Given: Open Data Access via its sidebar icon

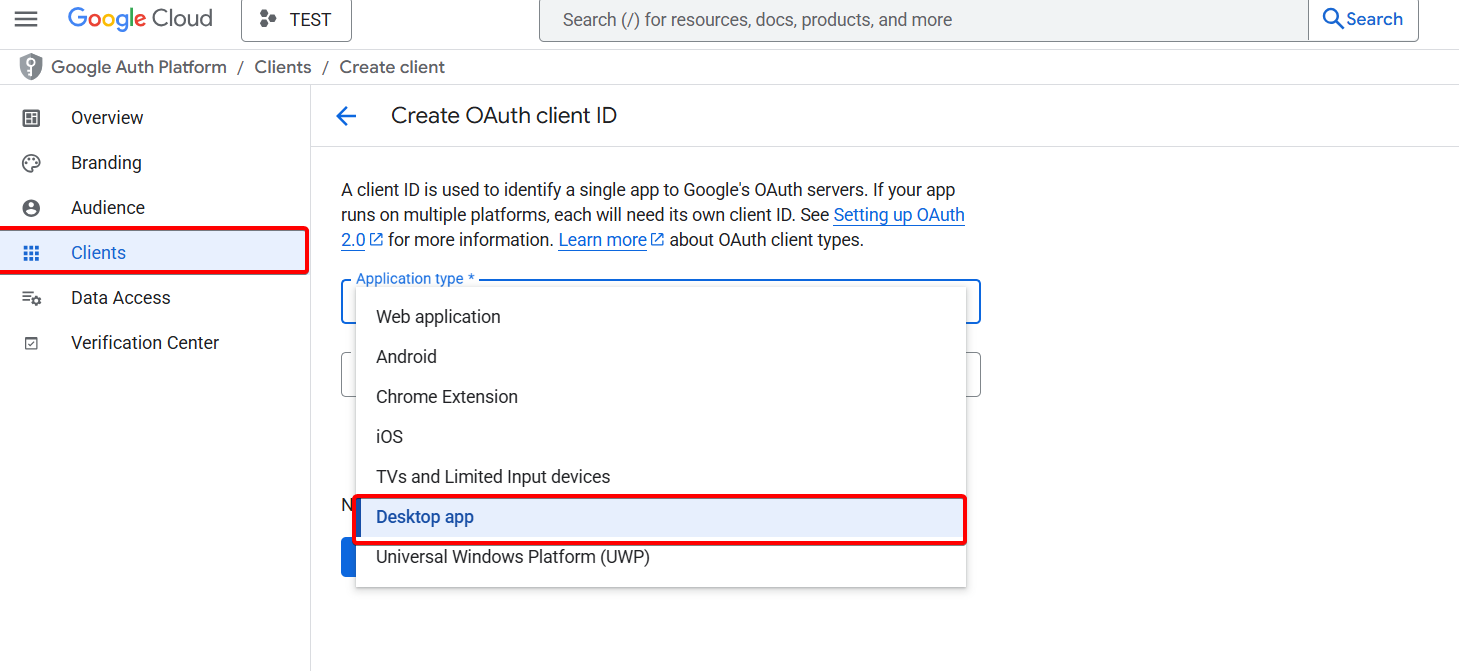Looking at the screenshot, I should [x=31, y=298].
